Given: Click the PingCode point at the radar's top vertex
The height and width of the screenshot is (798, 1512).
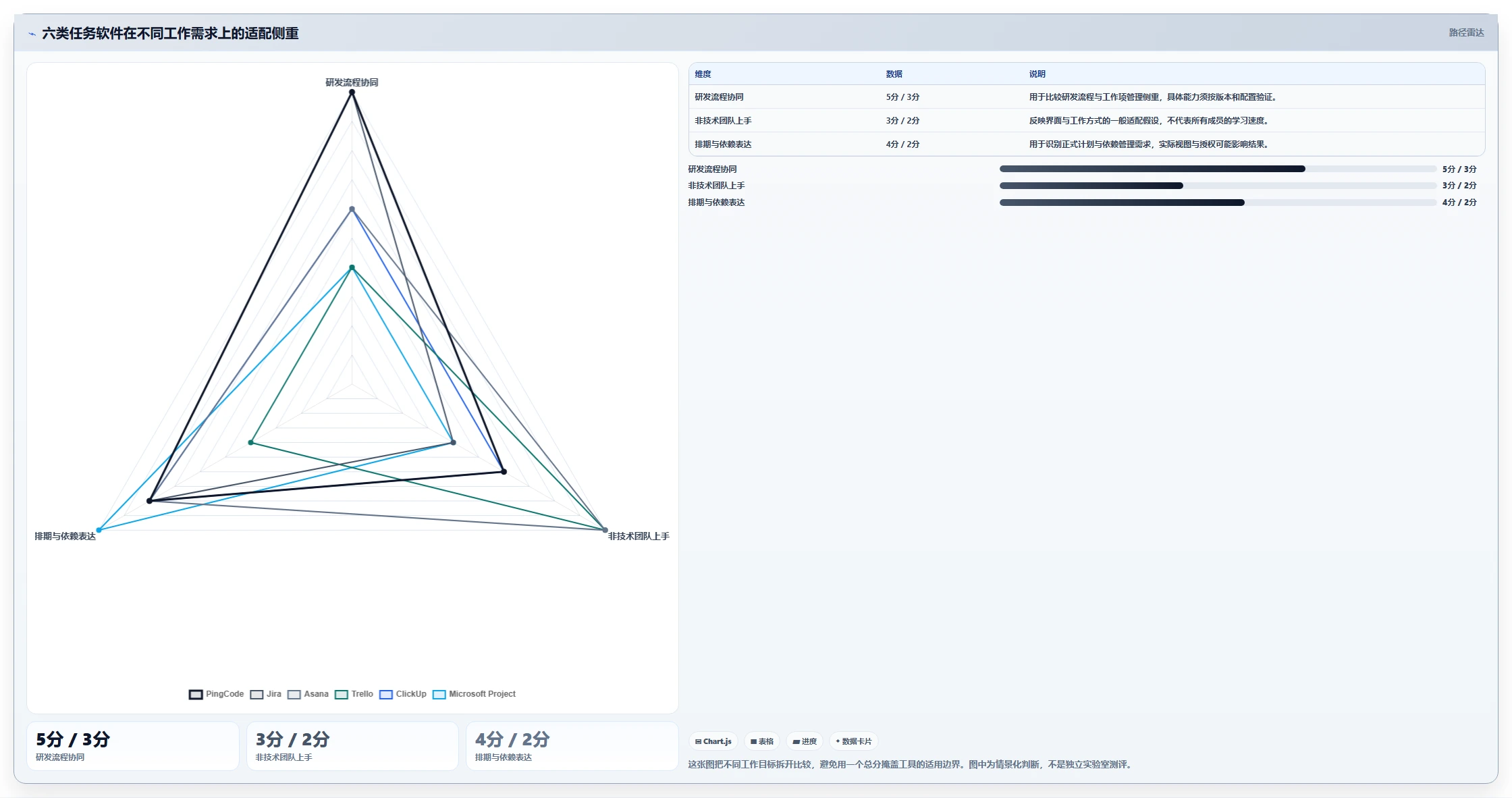Looking at the screenshot, I should 352,92.
